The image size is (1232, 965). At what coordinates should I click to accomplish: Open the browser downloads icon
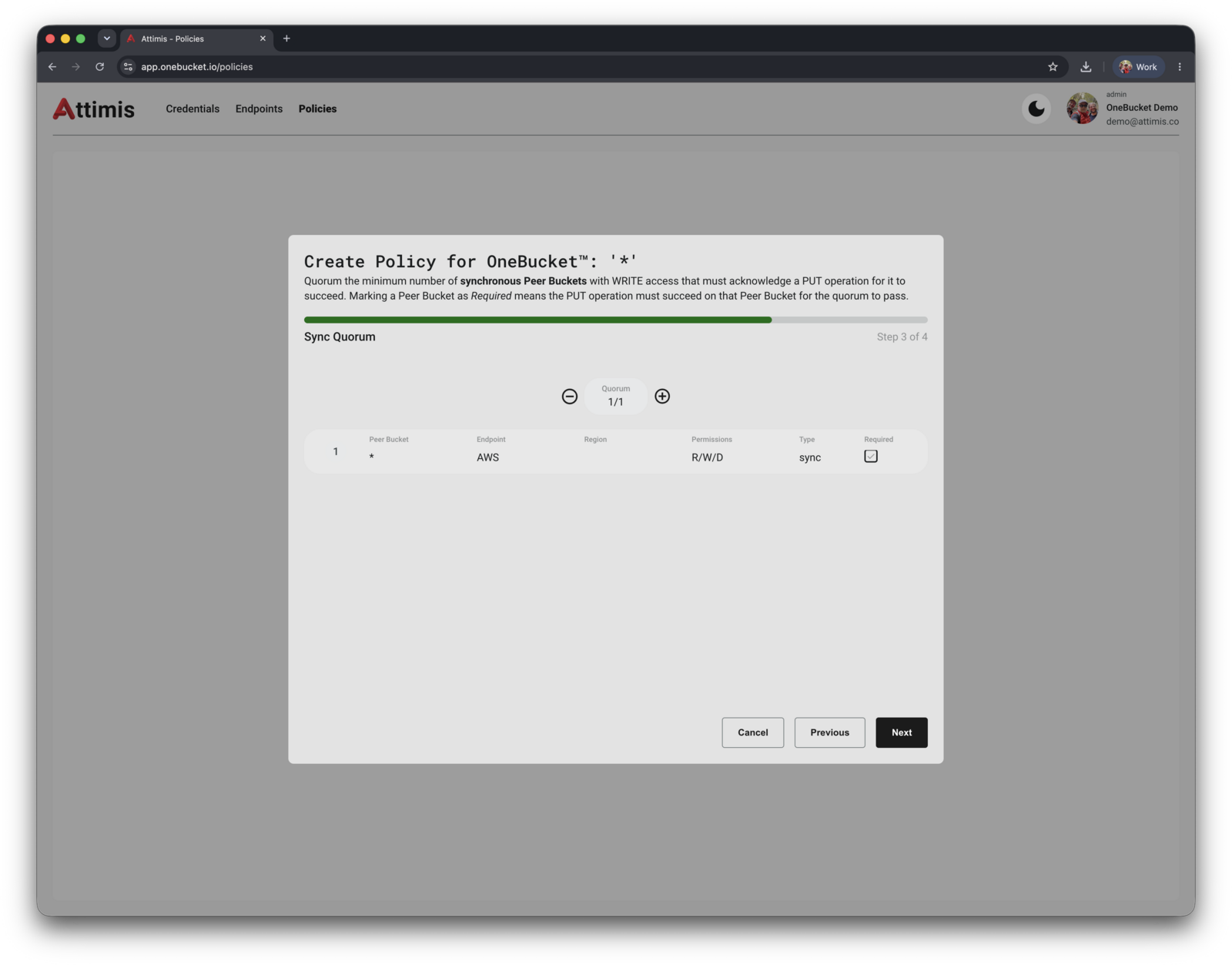pos(1086,67)
